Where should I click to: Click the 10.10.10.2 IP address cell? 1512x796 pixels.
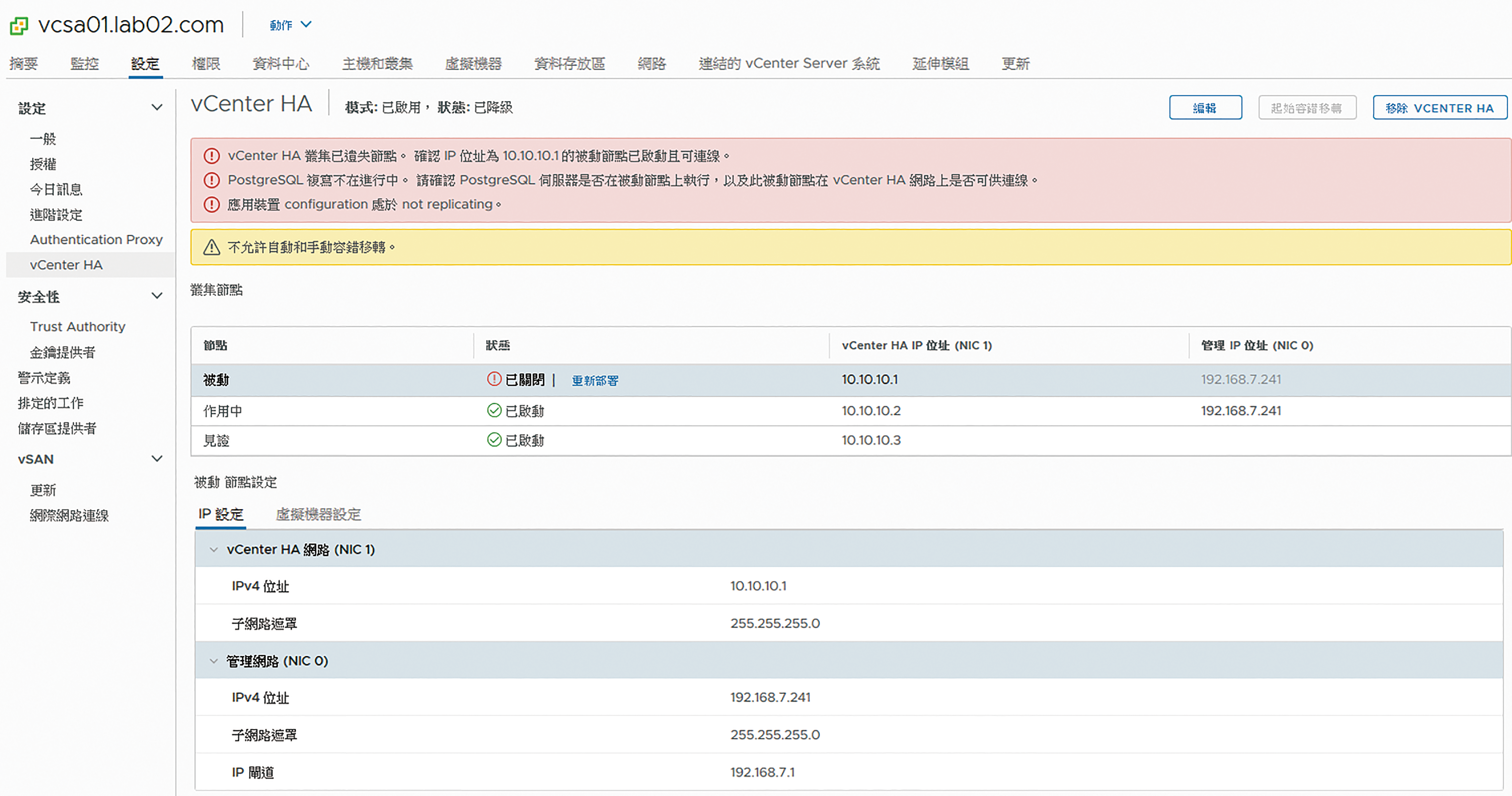coord(871,411)
